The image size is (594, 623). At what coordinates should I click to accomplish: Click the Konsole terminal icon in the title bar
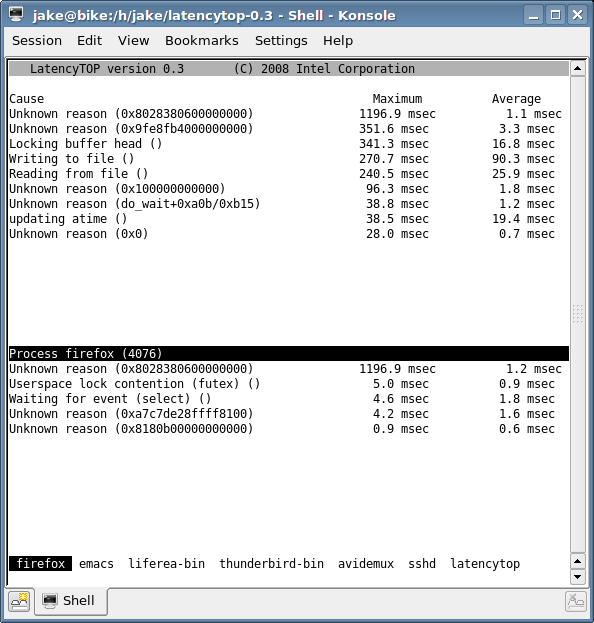point(16,14)
